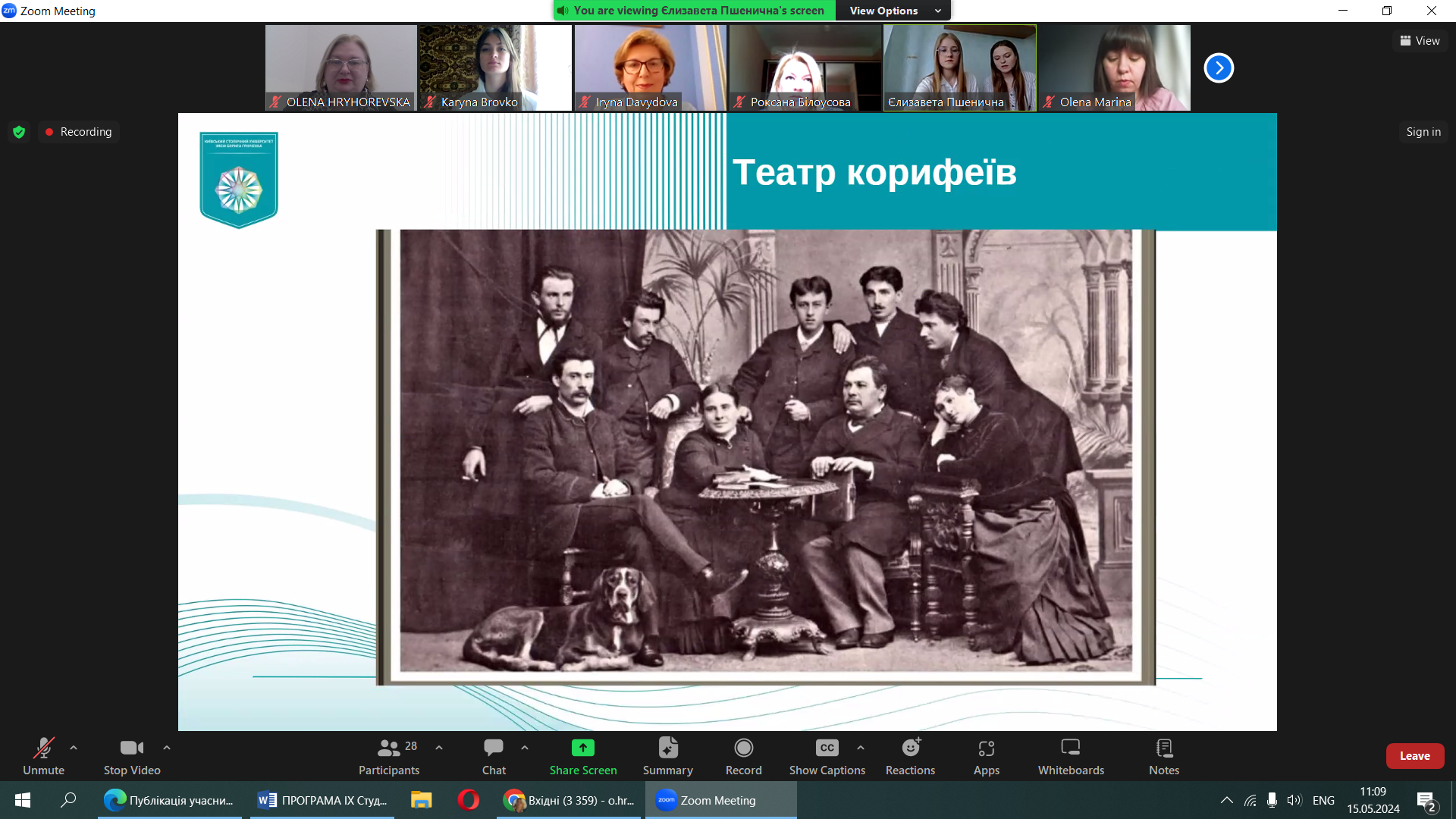The width and height of the screenshot is (1456, 819).
Task: Click the red Leave button
Action: (x=1414, y=756)
